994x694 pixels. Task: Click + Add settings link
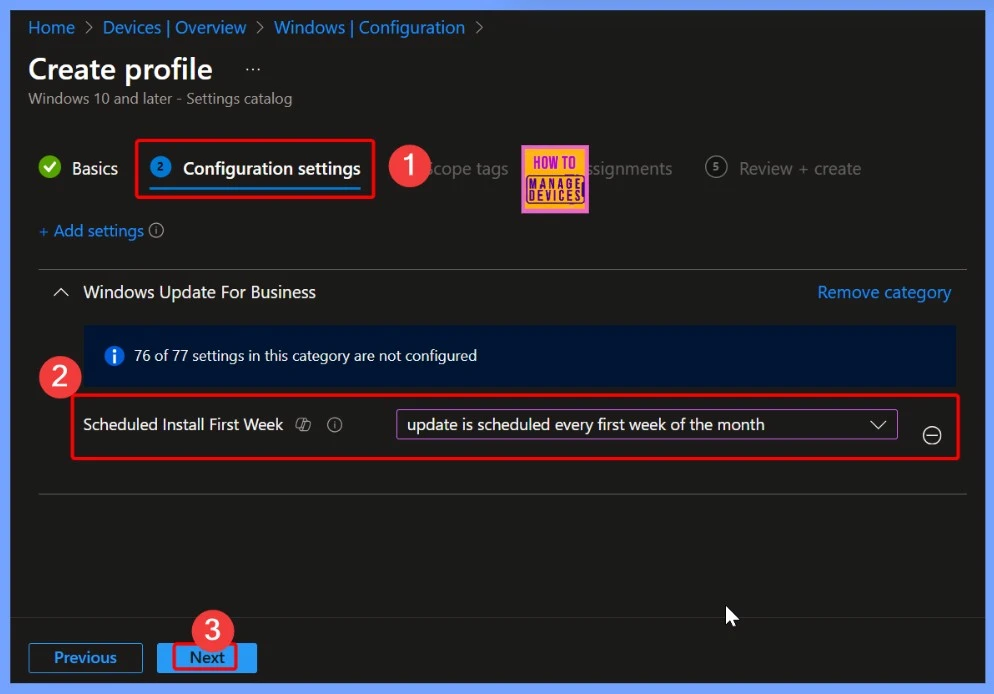tap(92, 231)
